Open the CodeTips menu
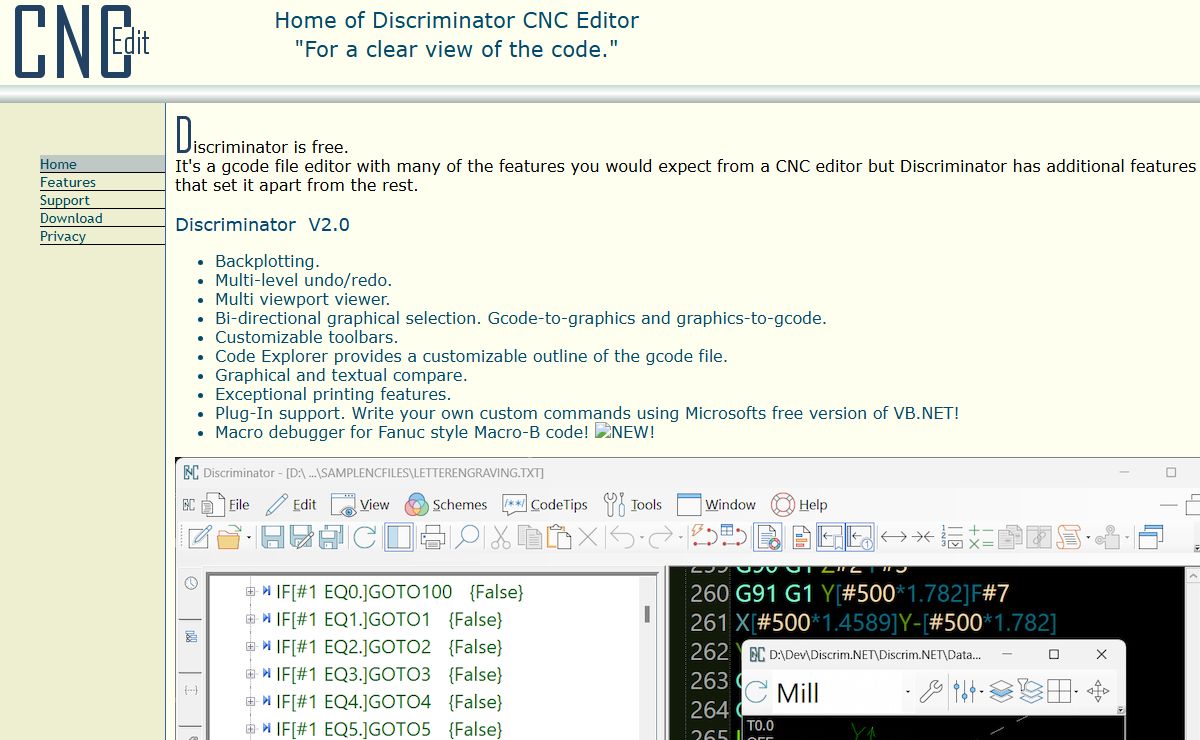Viewport: 1200px width, 740px height. pyautogui.click(x=545, y=504)
